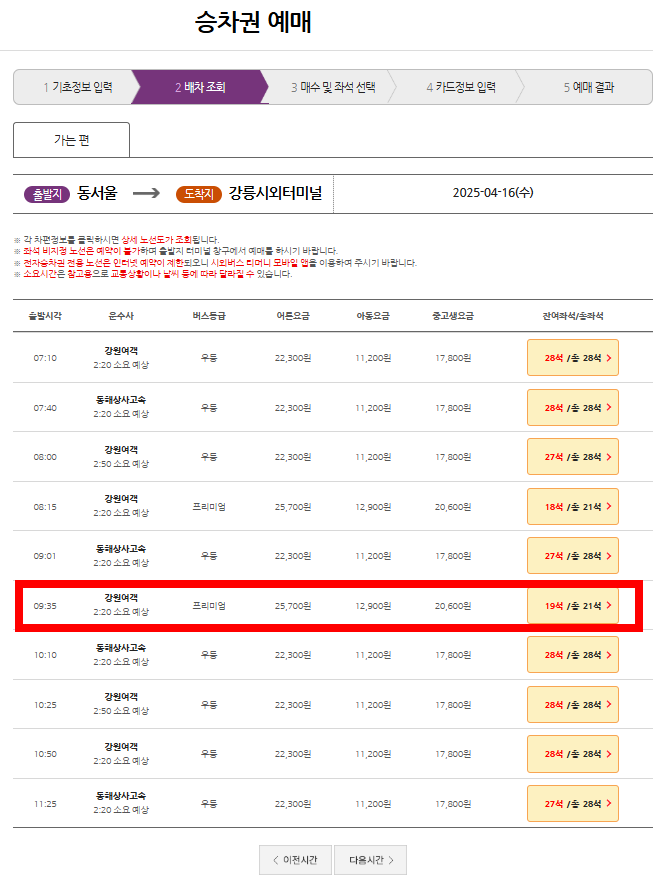The image size is (660, 882).
Task: Click the 17,800원 fare in the 08:00 row
Action: 453,457
